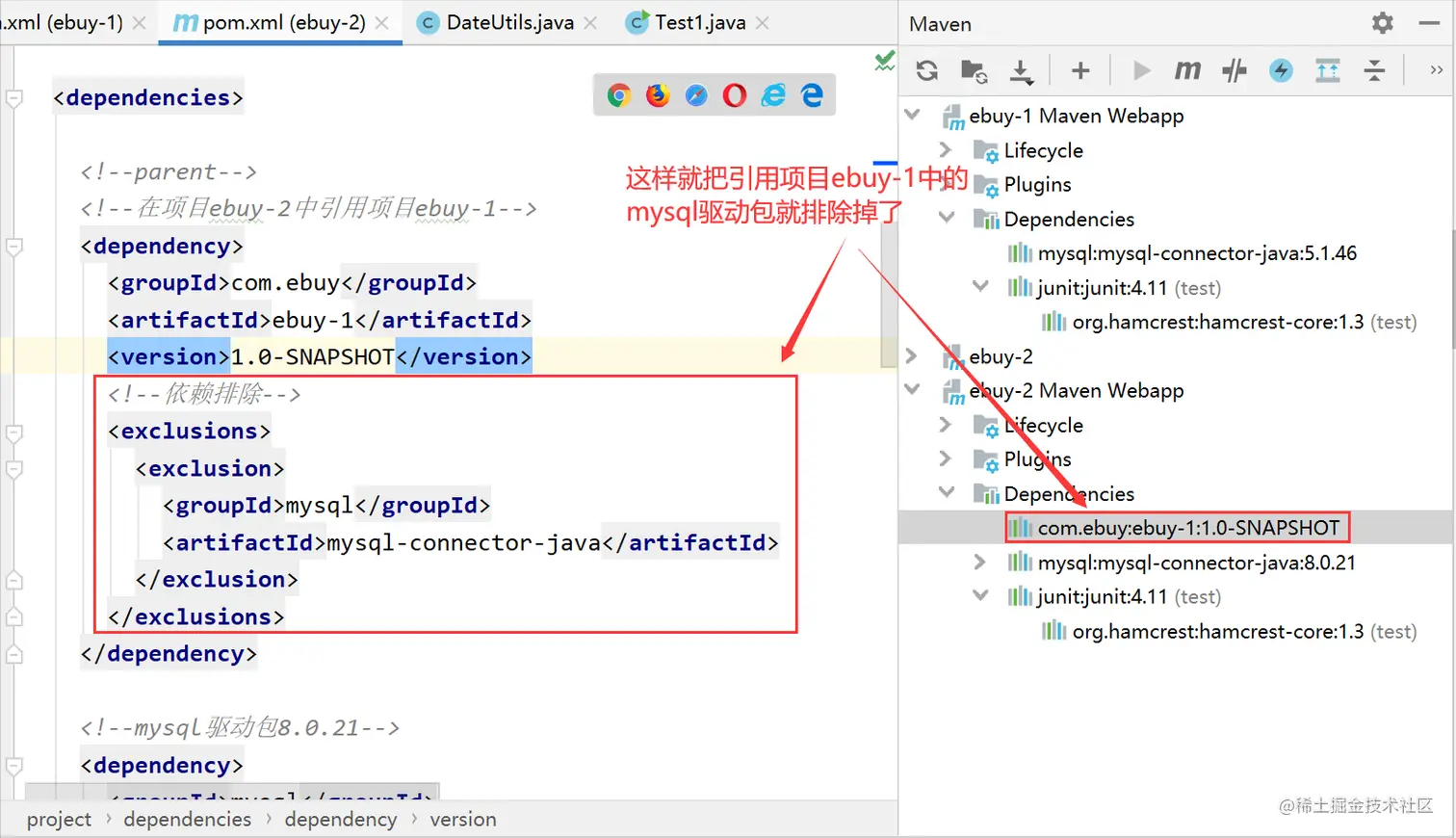The width and height of the screenshot is (1456, 838).
Task: Go to project in breadcrumb bar
Action: 59,819
